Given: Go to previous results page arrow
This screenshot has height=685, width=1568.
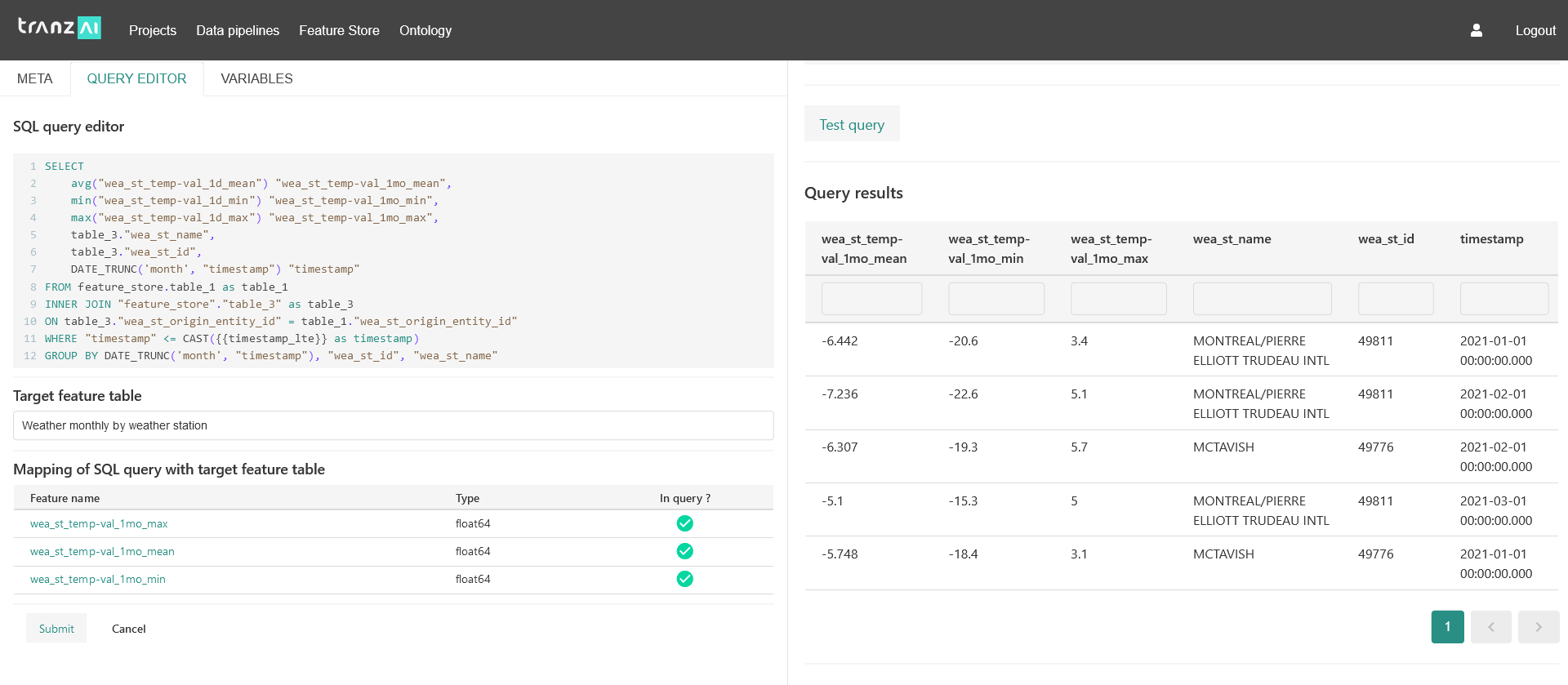Looking at the screenshot, I should pos(1490,627).
